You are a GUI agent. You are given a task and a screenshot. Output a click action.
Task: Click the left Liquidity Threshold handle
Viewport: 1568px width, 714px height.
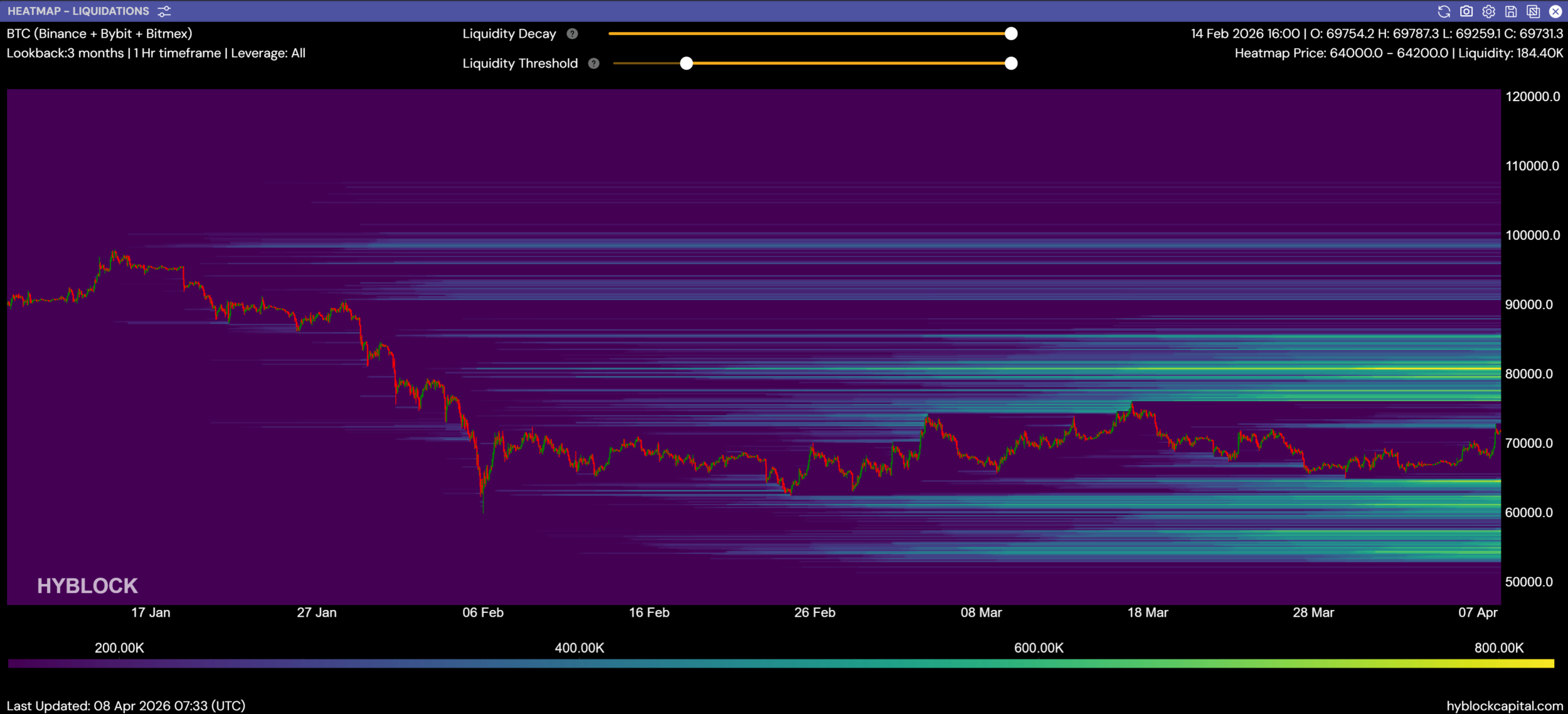click(686, 63)
